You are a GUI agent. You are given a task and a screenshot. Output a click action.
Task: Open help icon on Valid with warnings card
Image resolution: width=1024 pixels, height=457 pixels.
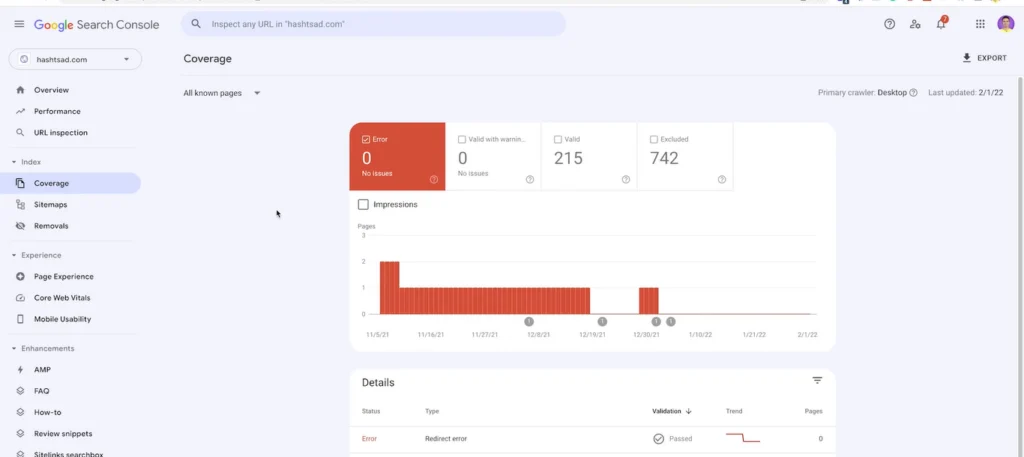[x=530, y=180]
